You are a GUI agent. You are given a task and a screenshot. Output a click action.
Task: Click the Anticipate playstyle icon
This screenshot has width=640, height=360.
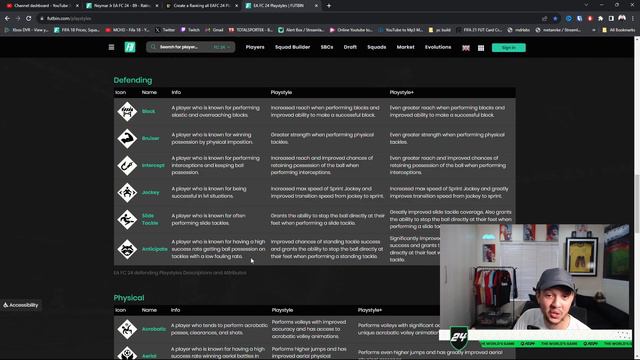click(127, 249)
